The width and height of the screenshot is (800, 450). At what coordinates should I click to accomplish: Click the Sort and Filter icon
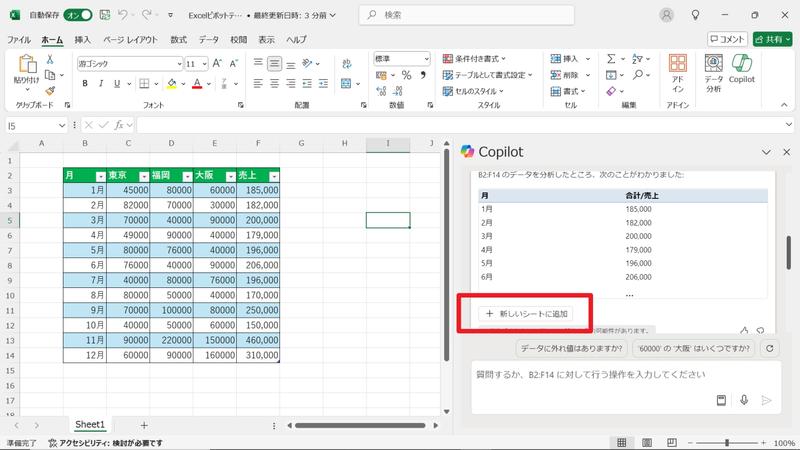click(x=637, y=59)
